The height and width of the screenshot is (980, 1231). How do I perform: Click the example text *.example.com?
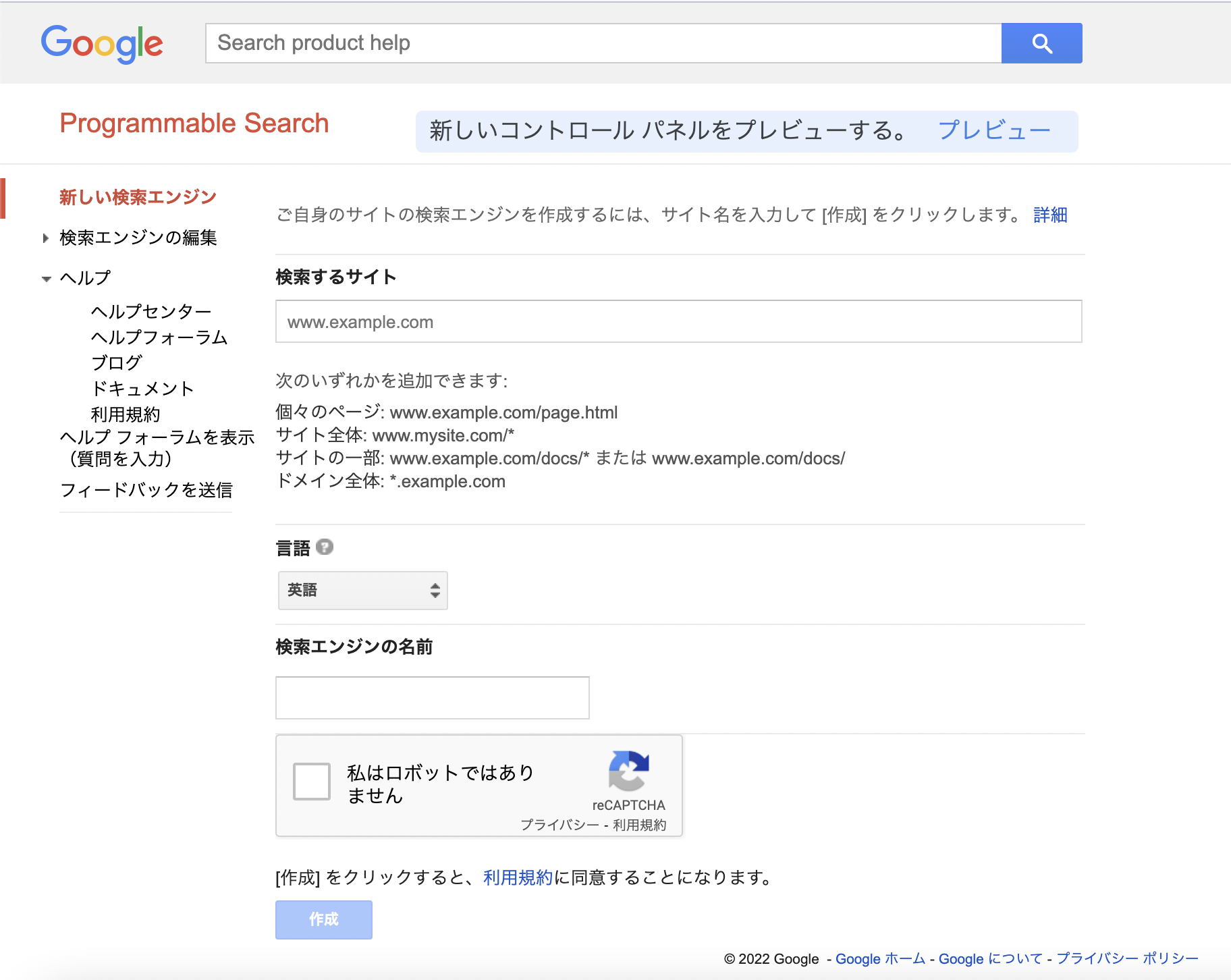[x=447, y=481]
